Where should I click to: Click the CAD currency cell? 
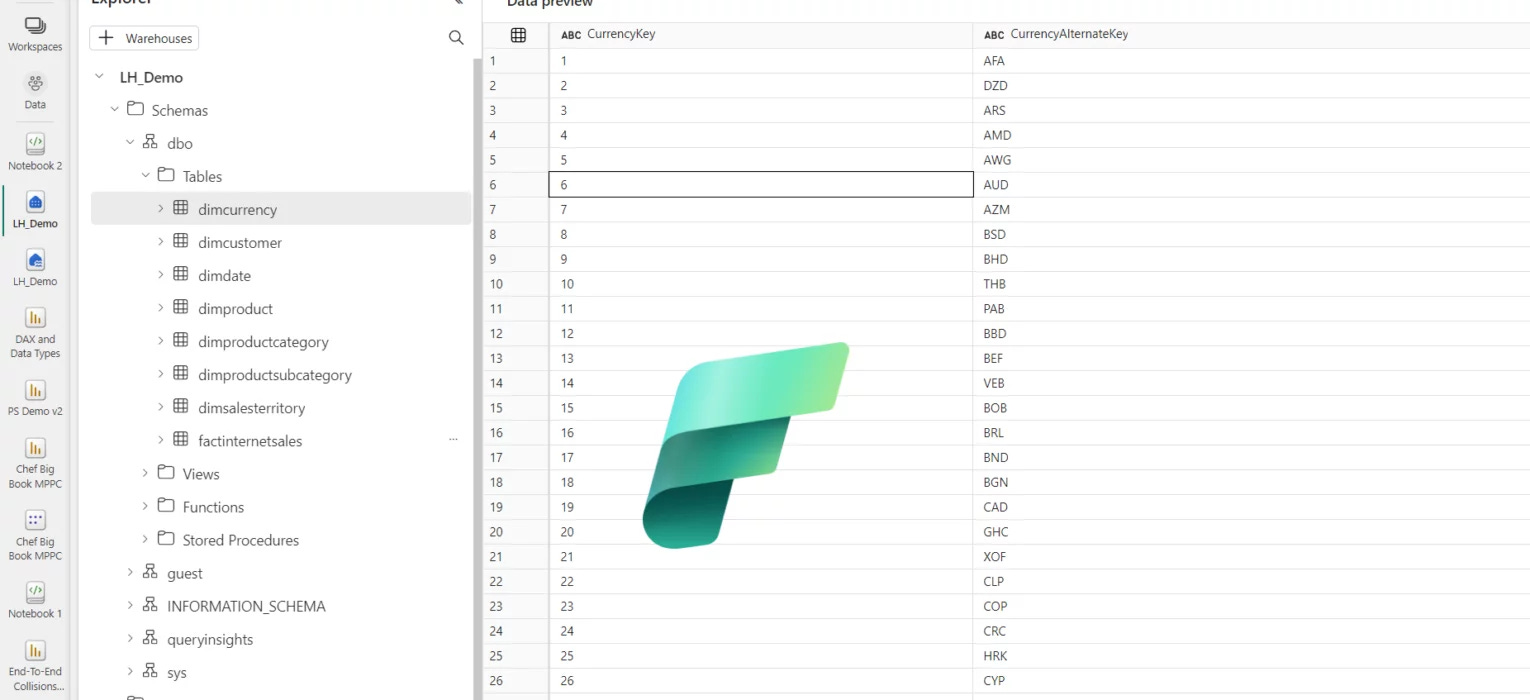(x=1251, y=507)
